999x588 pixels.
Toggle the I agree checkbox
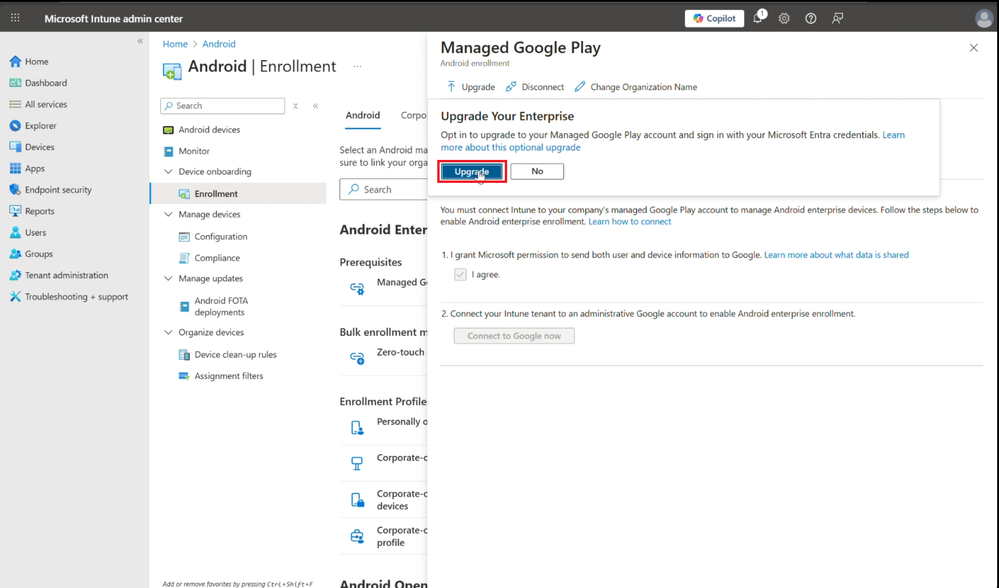[x=460, y=275]
